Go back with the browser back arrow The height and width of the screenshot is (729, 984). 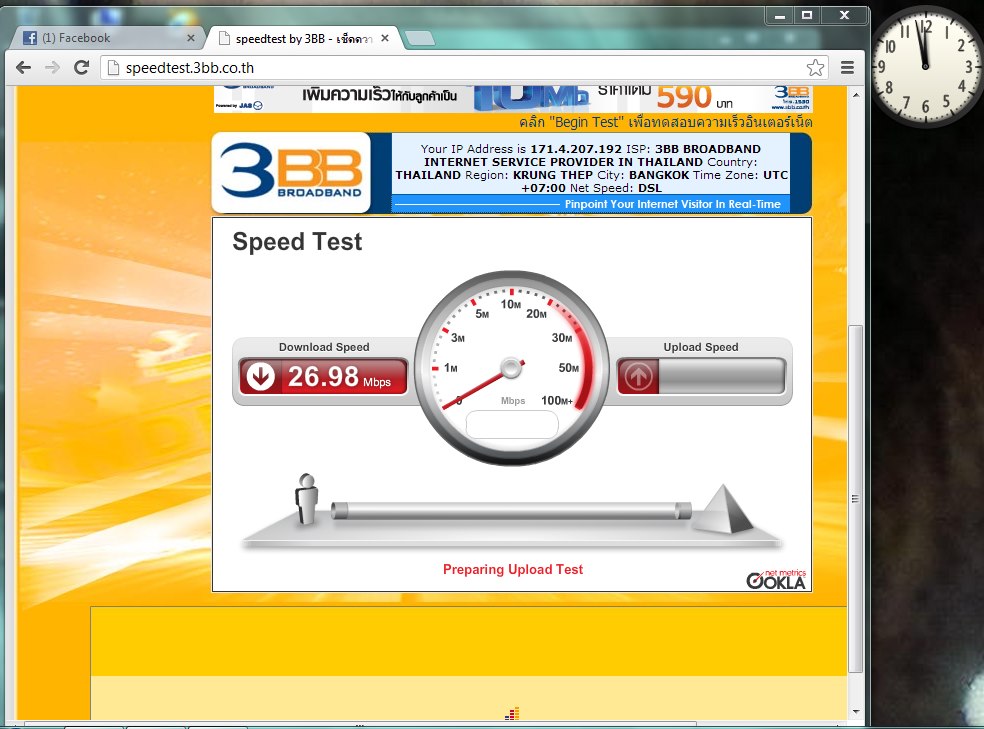pyautogui.click(x=24, y=68)
